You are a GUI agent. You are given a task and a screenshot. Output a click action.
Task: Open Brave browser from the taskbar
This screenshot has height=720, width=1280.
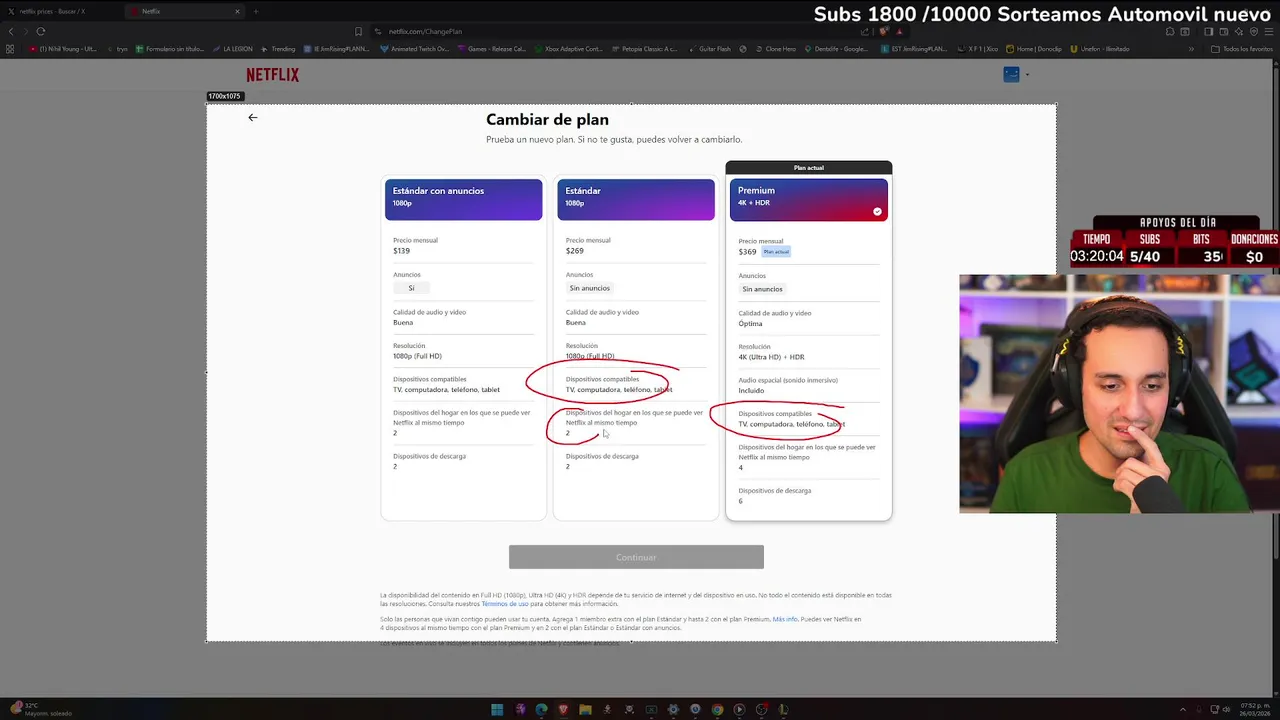pyautogui.click(x=563, y=710)
